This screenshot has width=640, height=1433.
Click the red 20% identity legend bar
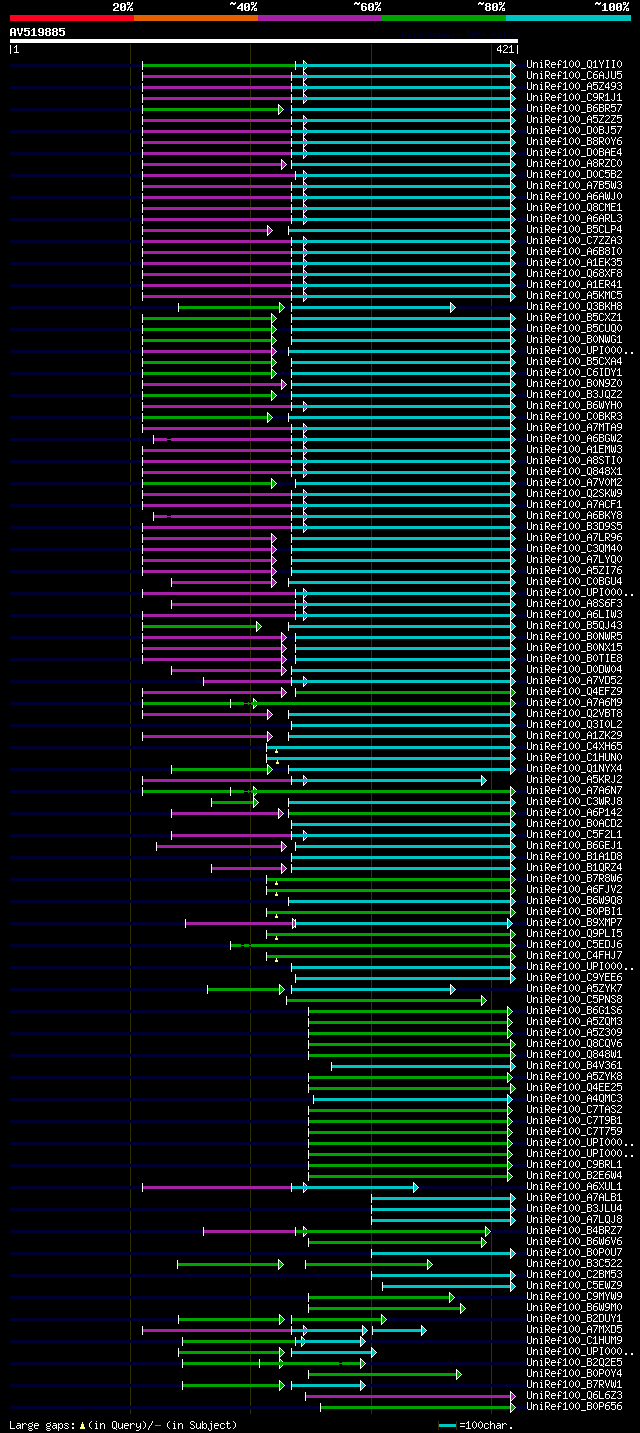click(72, 18)
